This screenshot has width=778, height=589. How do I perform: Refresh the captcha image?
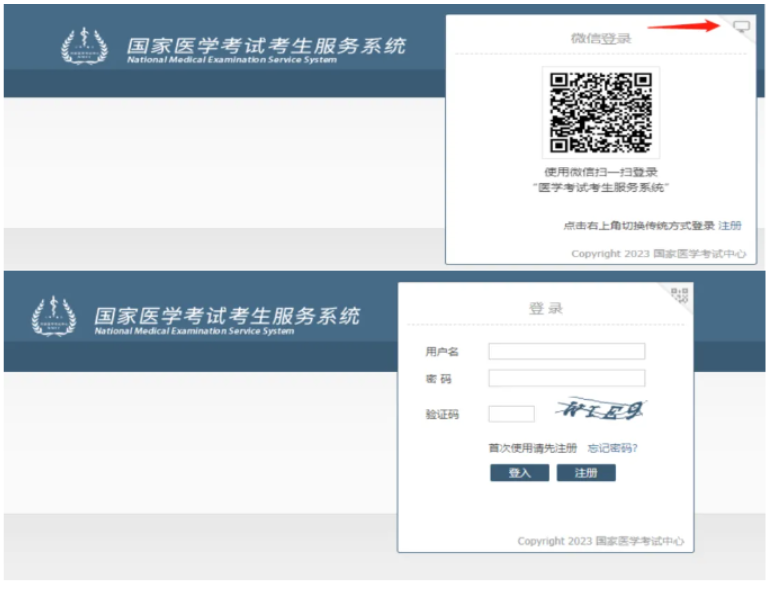(600, 409)
